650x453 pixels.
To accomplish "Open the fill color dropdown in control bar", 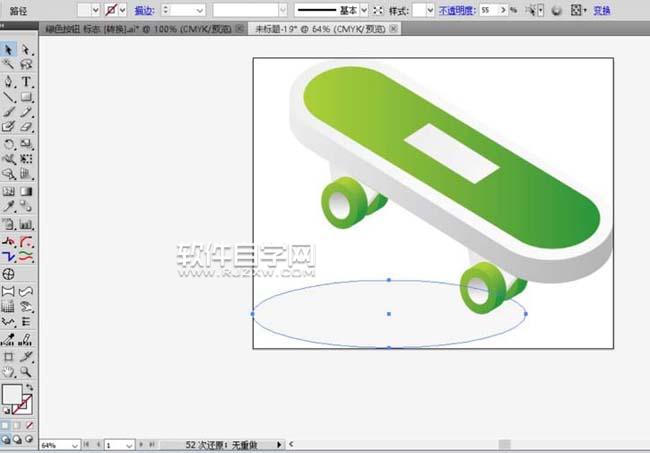I will click(x=96, y=10).
